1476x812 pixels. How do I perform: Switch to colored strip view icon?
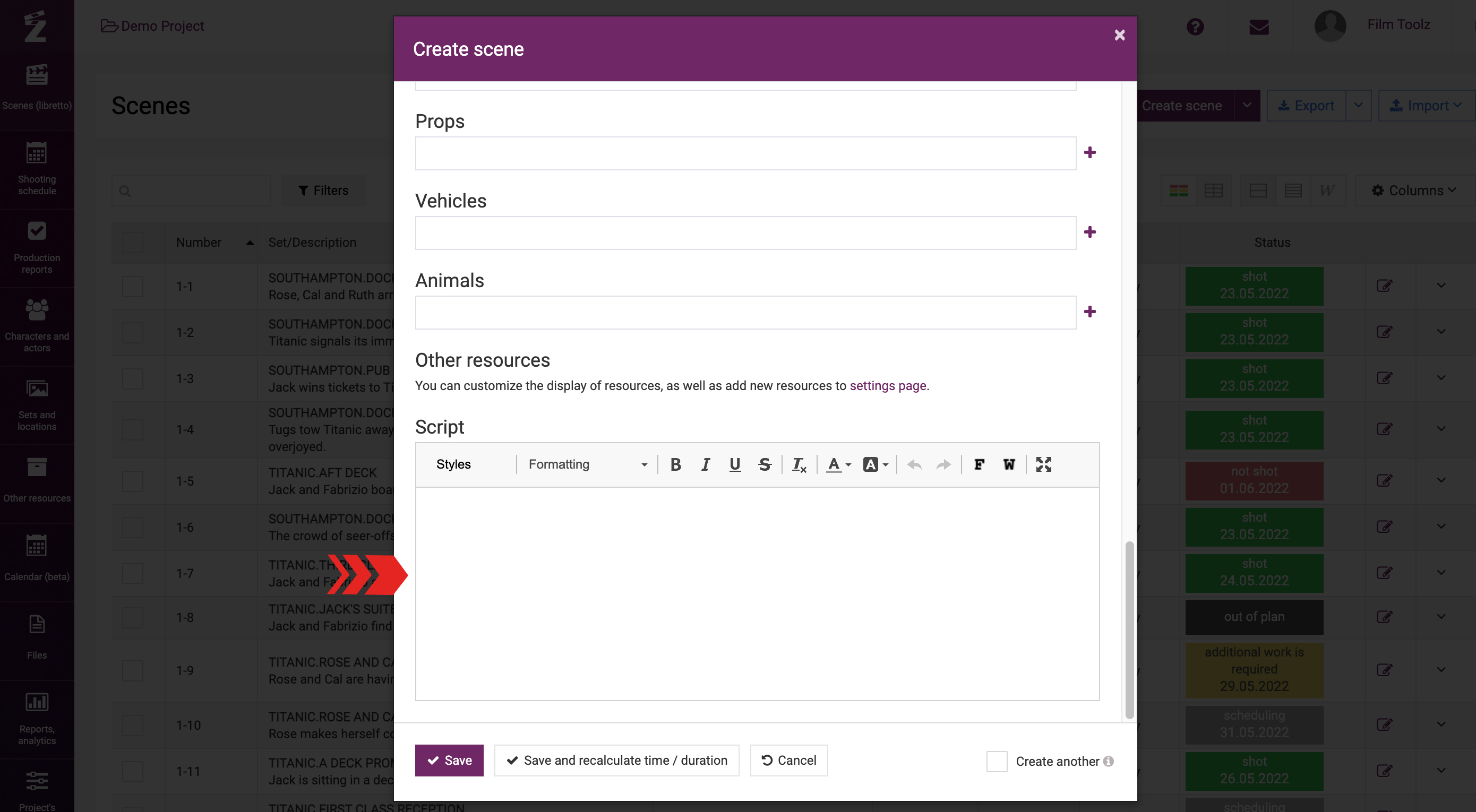pyautogui.click(x=1178, y=191)
